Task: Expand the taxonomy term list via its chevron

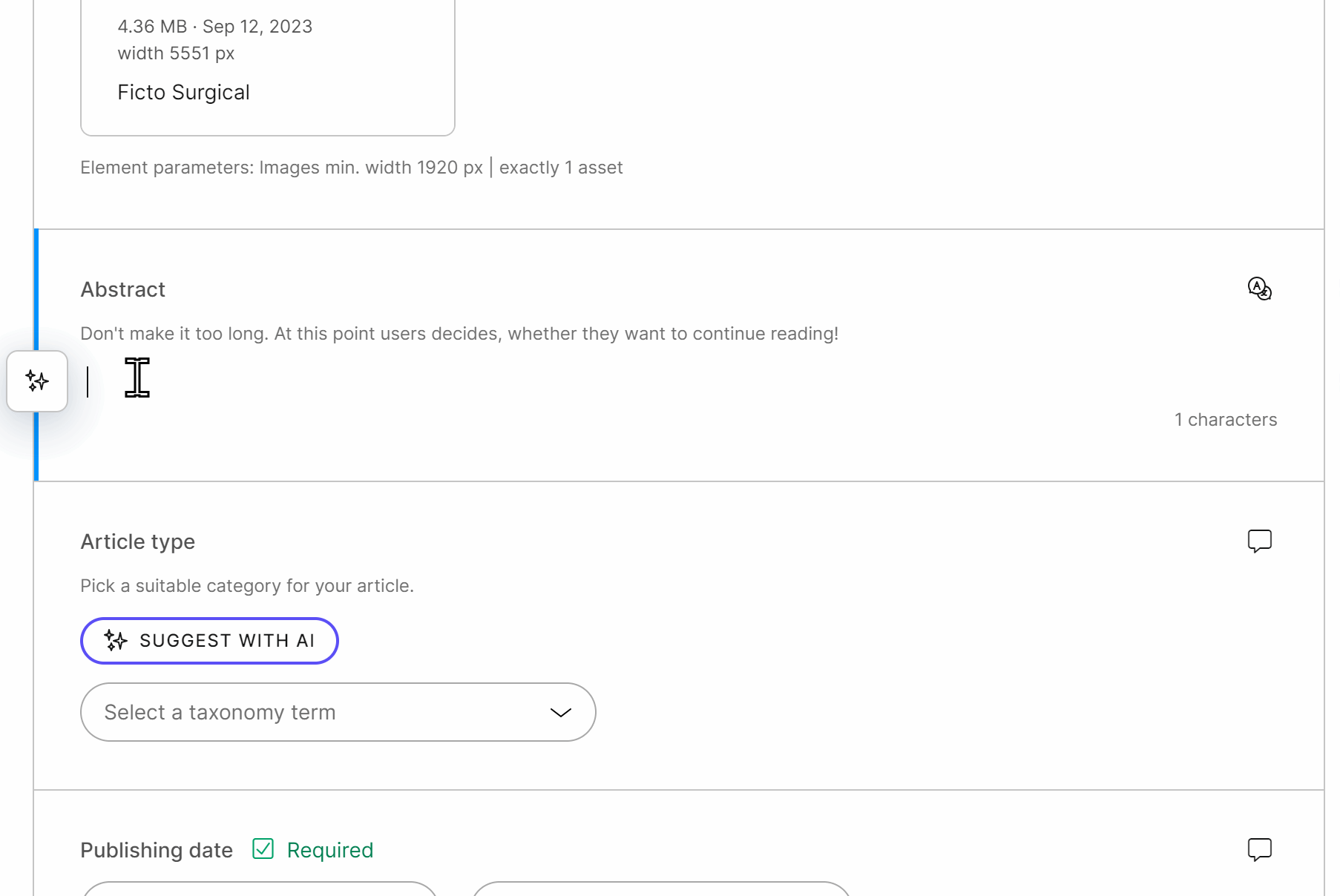Action: pos(559,712)
